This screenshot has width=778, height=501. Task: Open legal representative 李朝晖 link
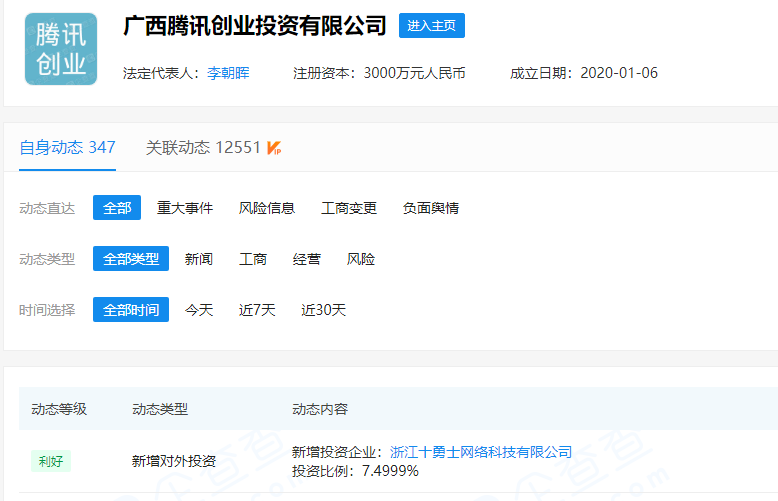(x=228, y=73)
